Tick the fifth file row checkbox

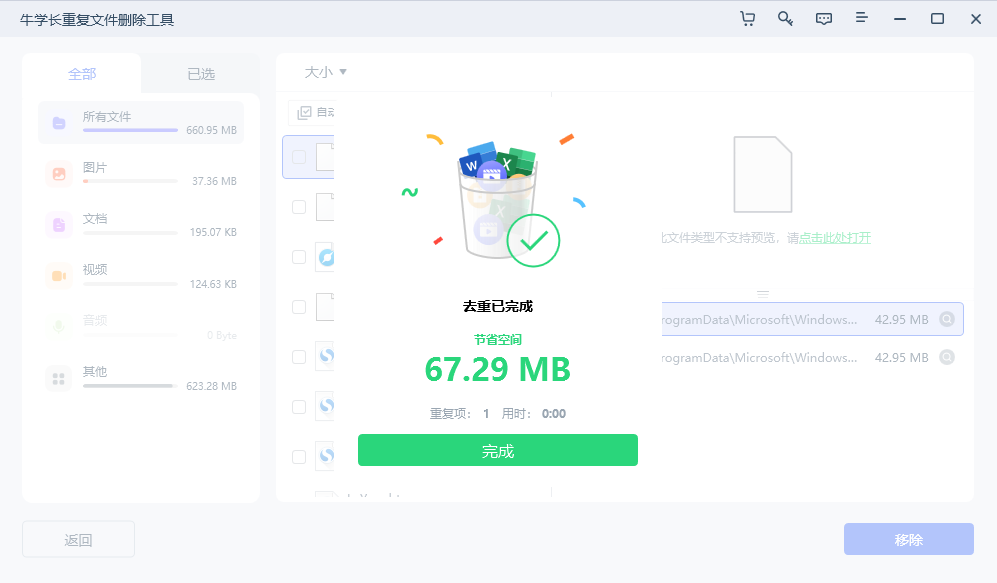[299, 357]
